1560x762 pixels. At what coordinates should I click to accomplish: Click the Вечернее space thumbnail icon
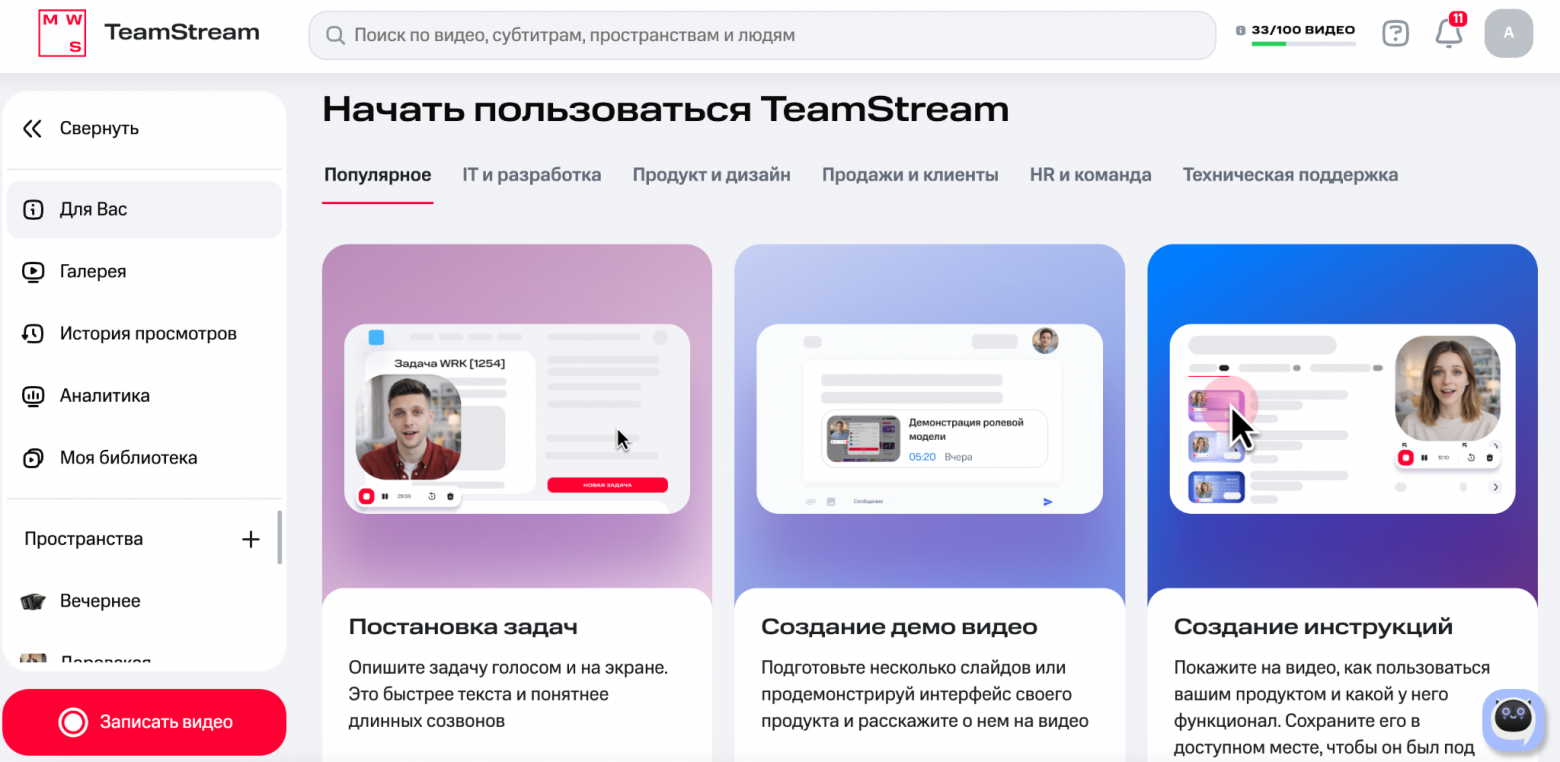pos(33,601)
